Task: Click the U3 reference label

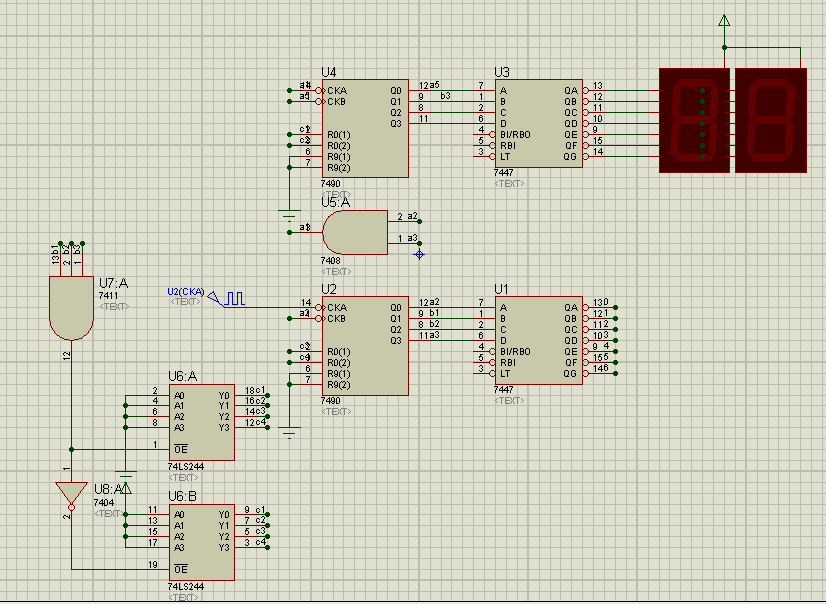Action: click(x=502, y=72)
